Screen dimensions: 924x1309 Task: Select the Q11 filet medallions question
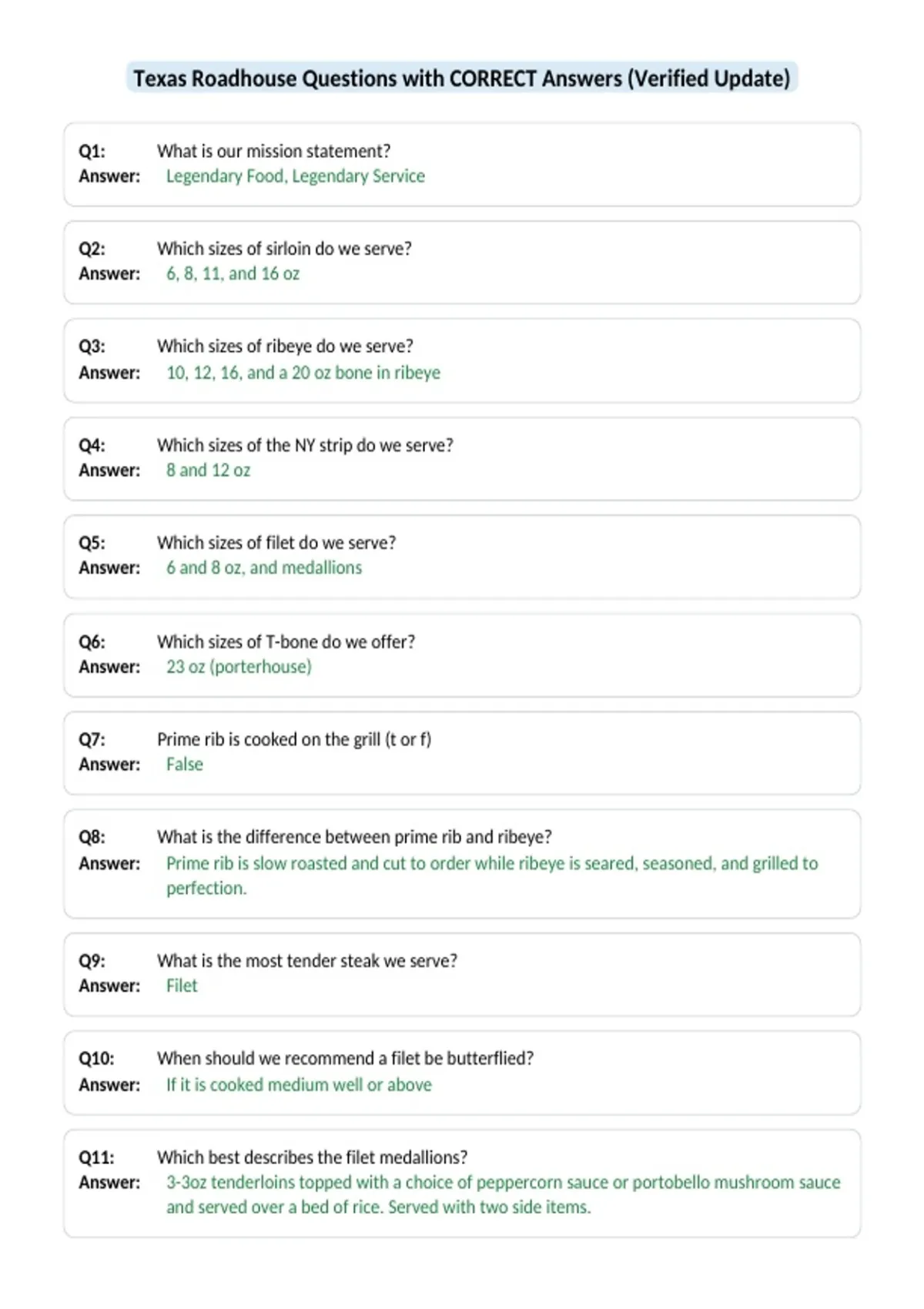pyautogui.click(x=312, y=1157)
